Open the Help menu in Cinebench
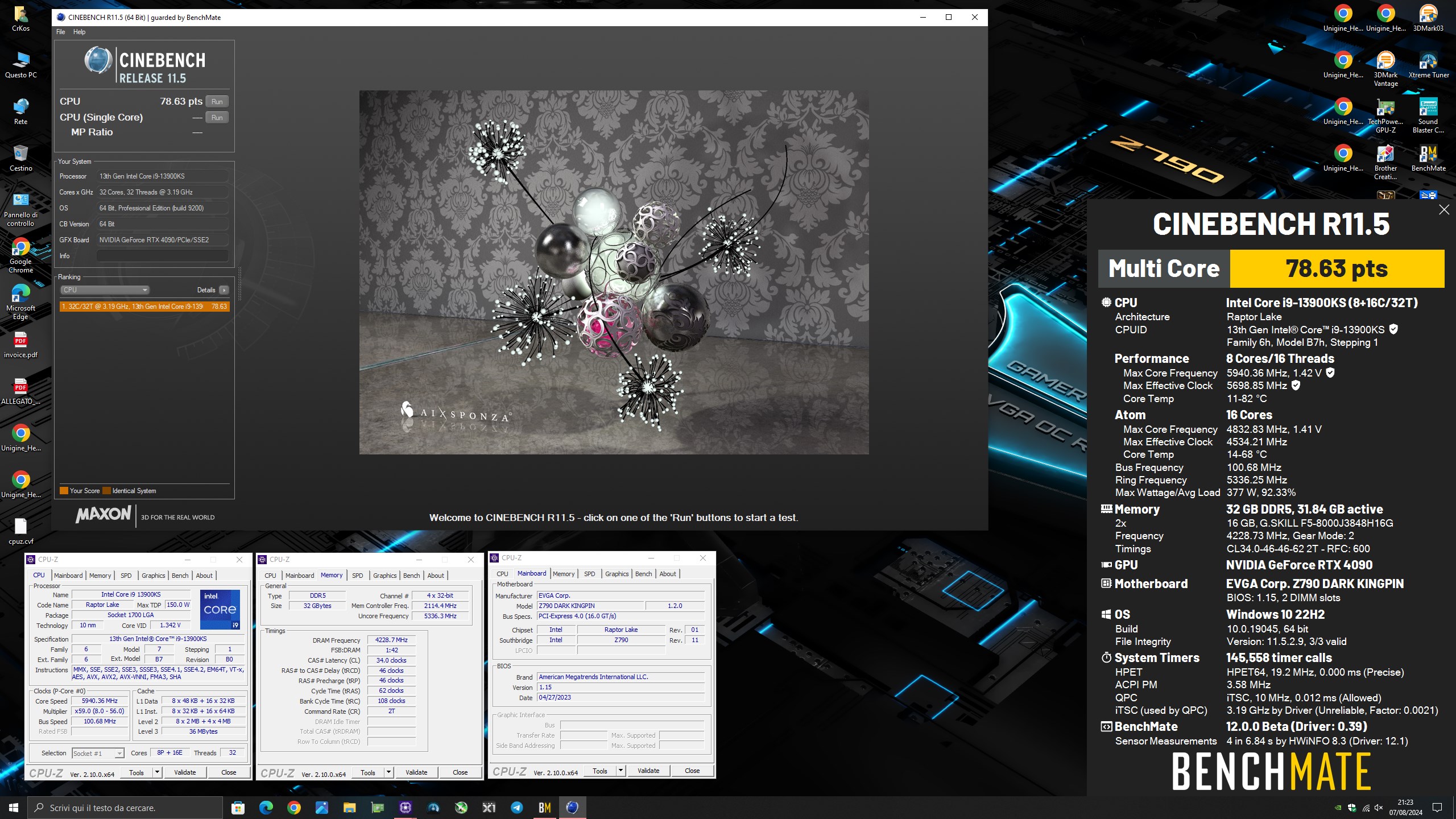 (79, 32)
